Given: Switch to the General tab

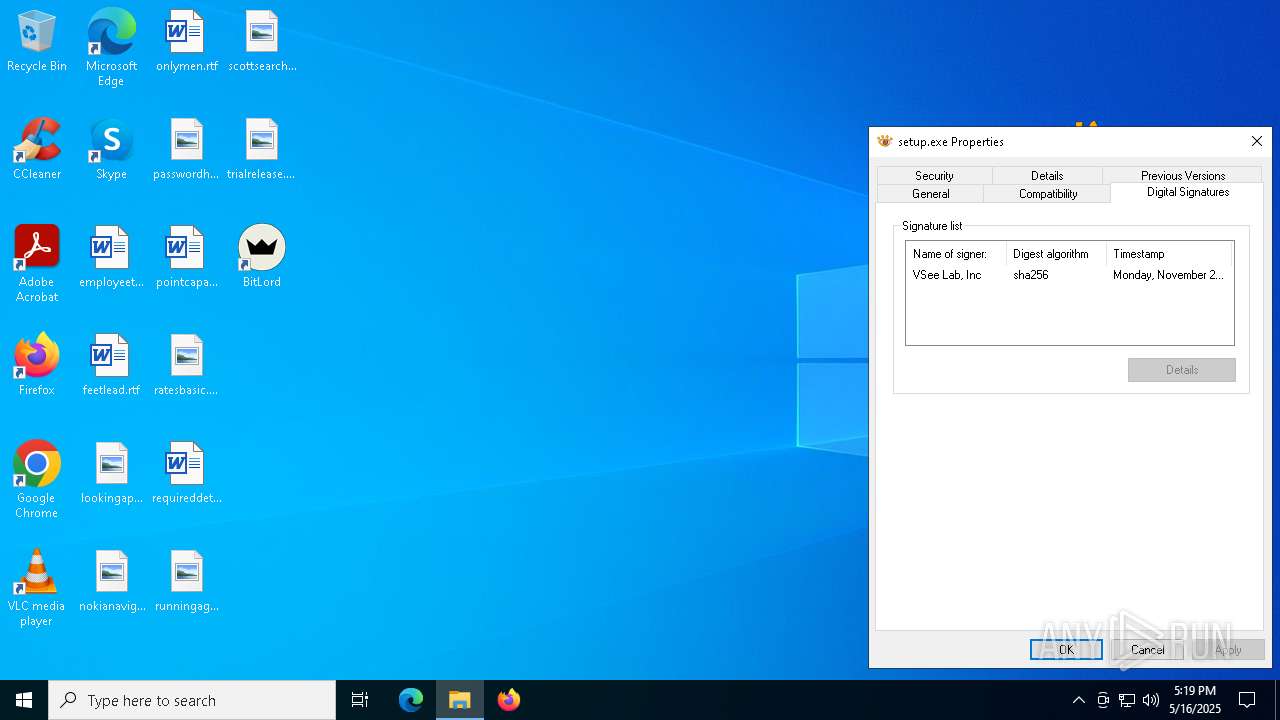Looking at the screenshot, I should 931,193.
